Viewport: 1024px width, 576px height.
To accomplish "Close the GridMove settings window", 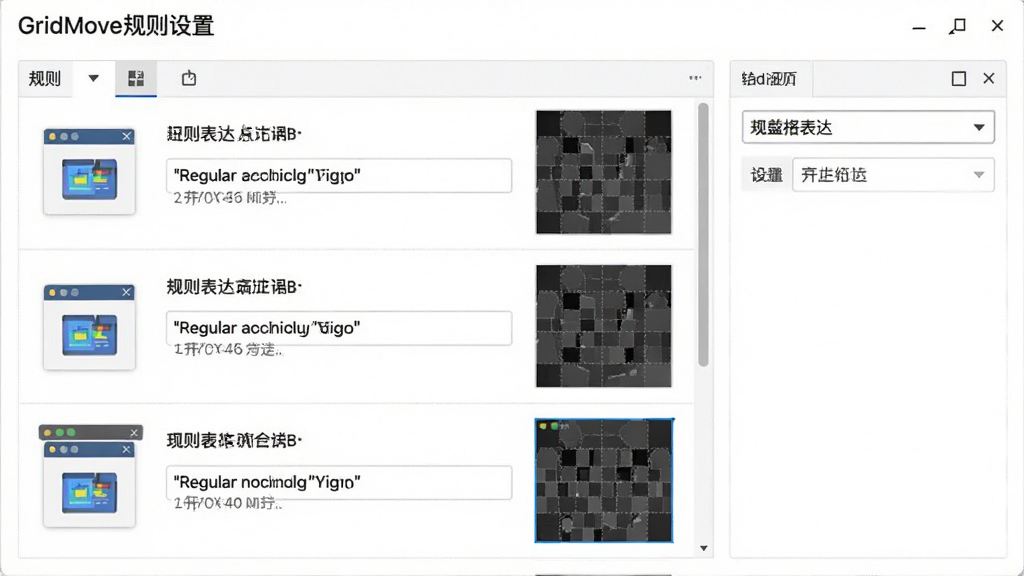I will pos(997,25).
